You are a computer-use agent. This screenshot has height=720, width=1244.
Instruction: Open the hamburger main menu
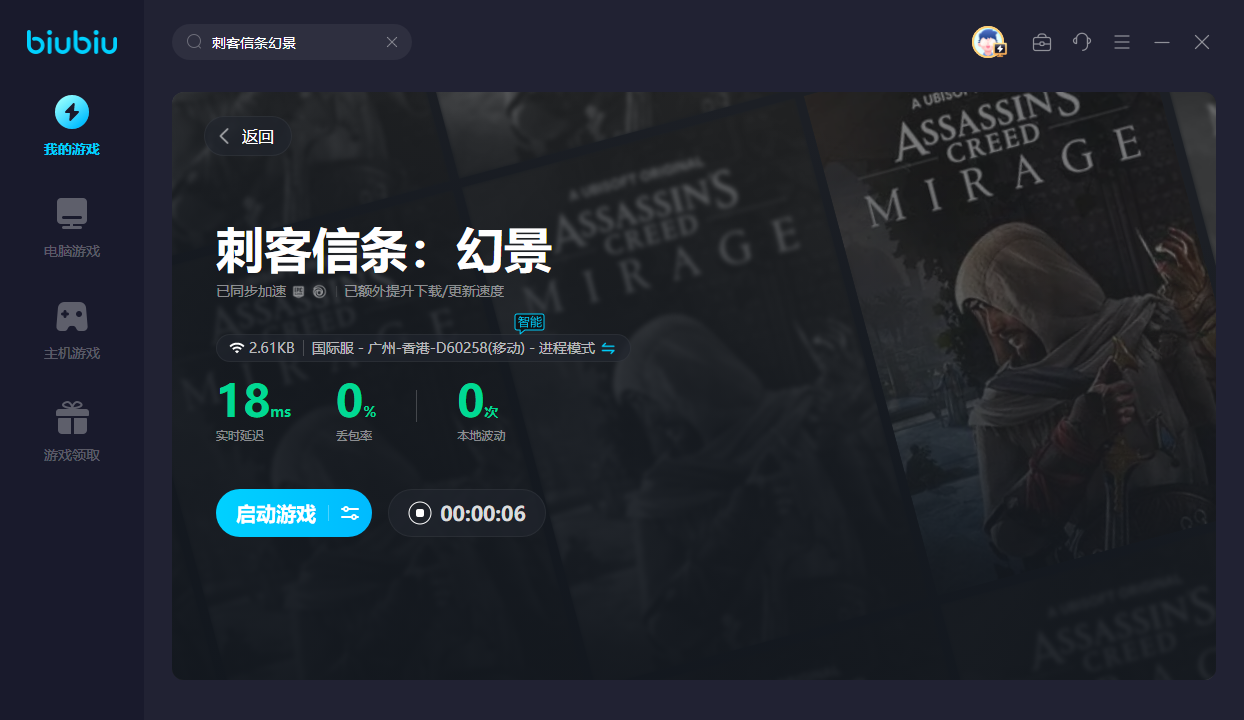click(1122, 42)
